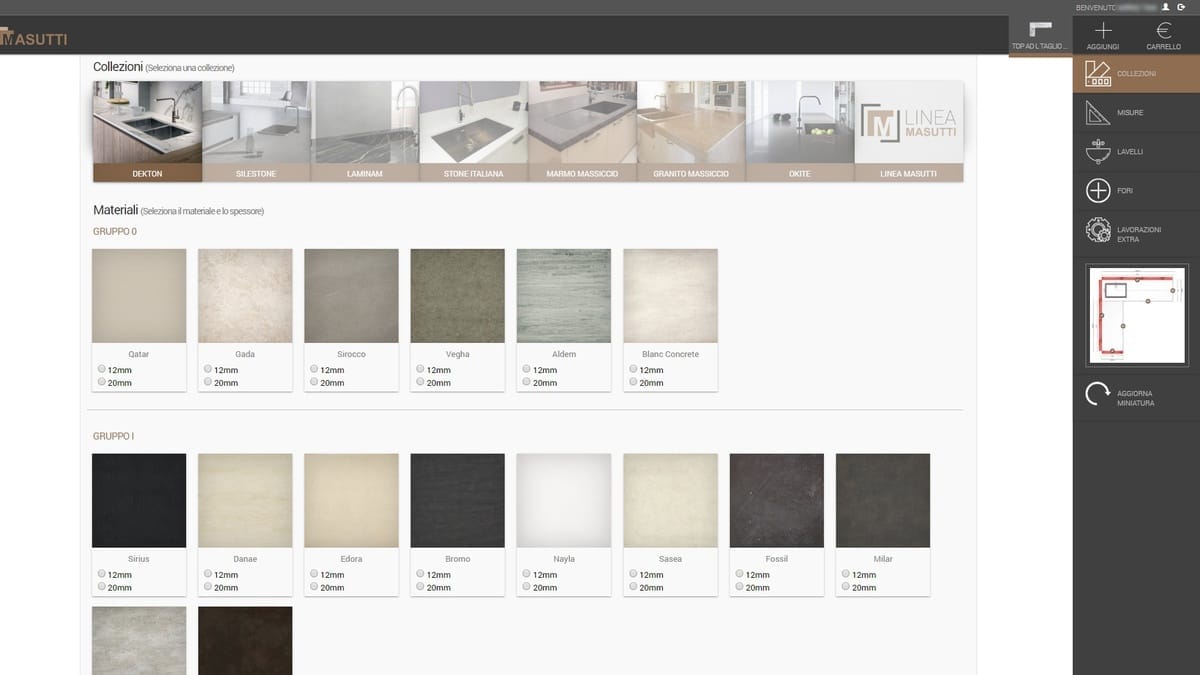Image resolution: width=1200 pixels, height=675 pixels.
Task: Click the Edora material swatch
Action: [351, 501]
